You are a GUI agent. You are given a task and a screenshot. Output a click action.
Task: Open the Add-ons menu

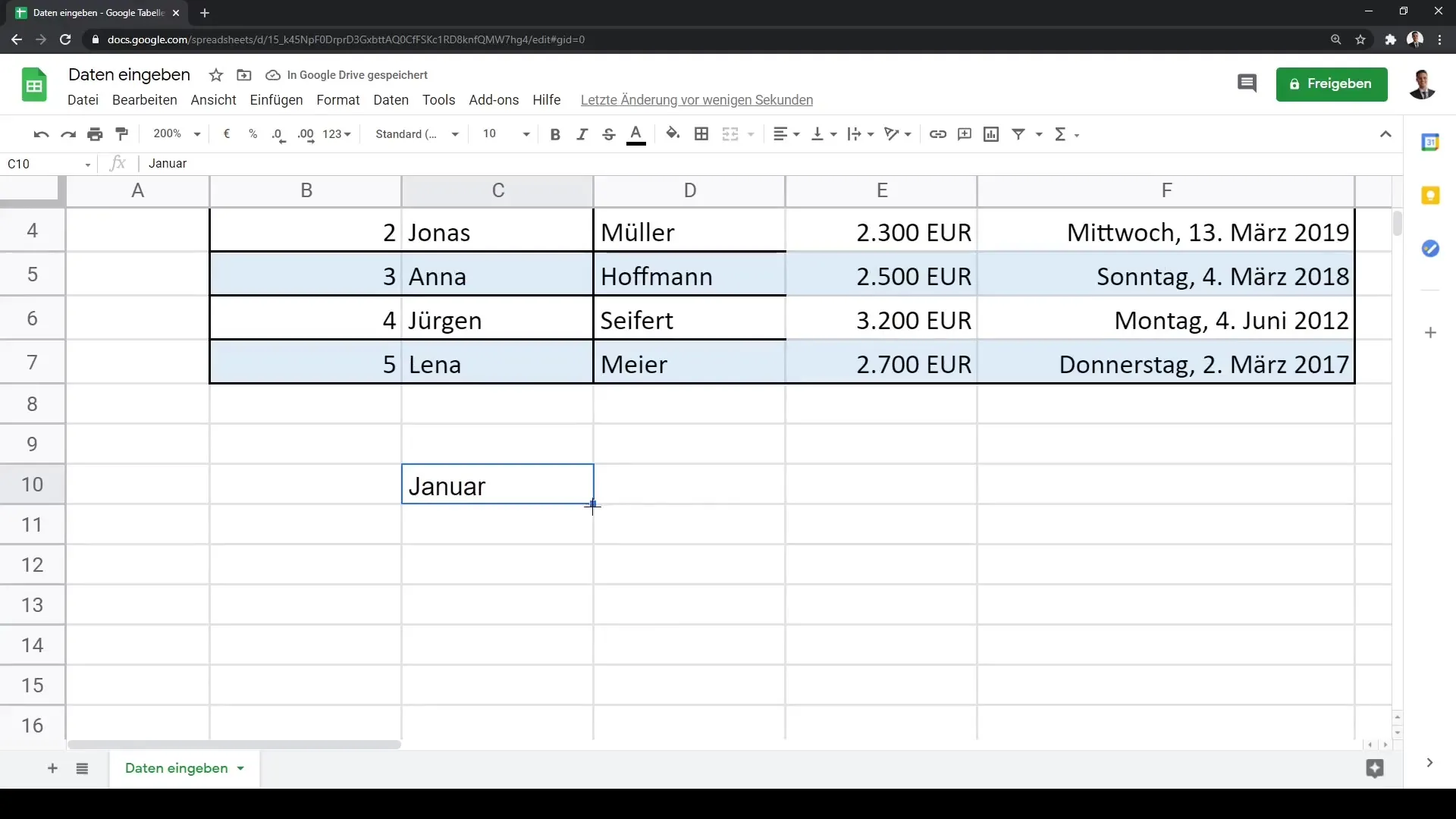[x=494, y=100]
